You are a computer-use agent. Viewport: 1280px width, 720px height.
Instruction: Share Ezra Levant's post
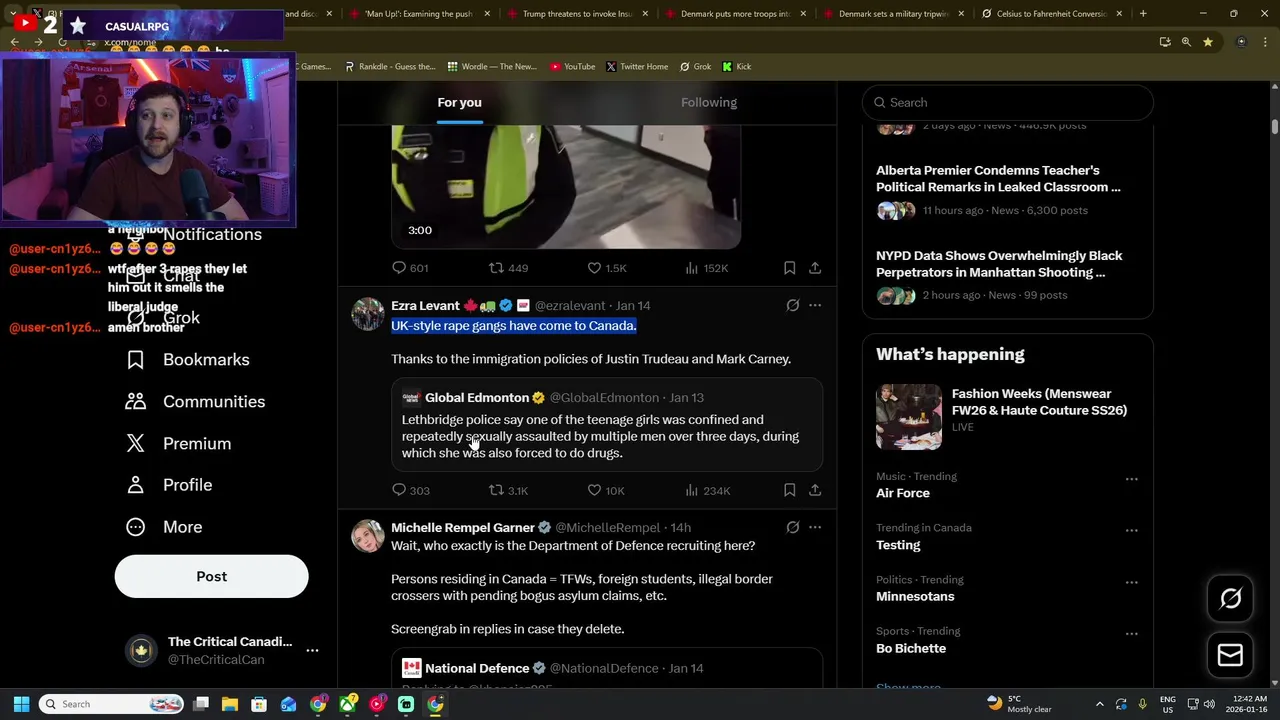[x=815, y=490]
